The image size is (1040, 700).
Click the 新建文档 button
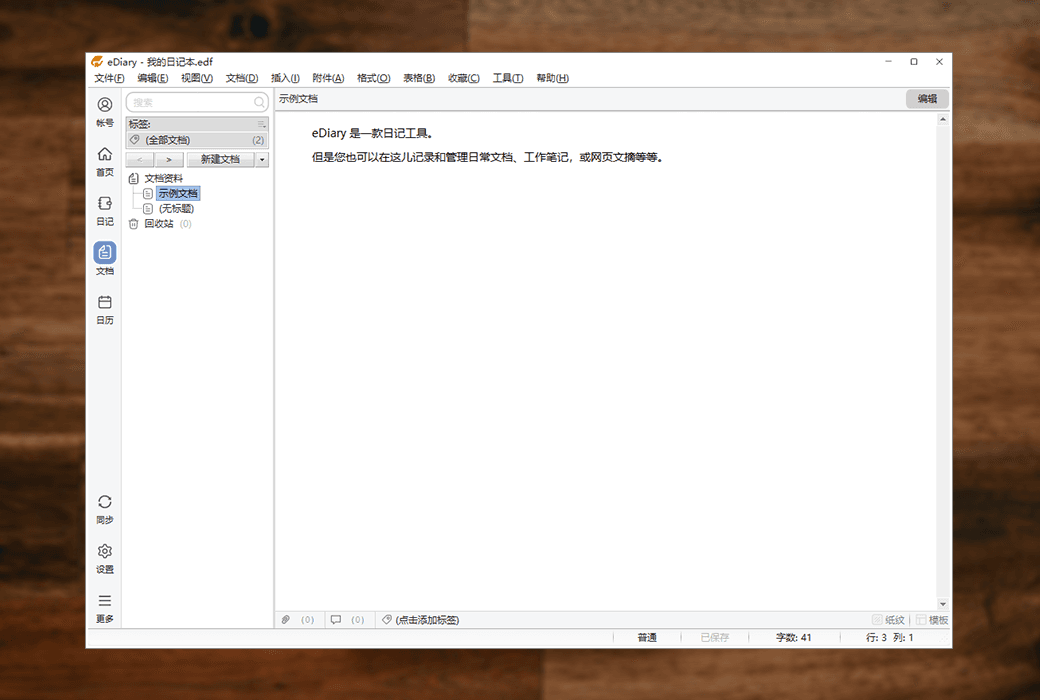(x=220, y=159)
